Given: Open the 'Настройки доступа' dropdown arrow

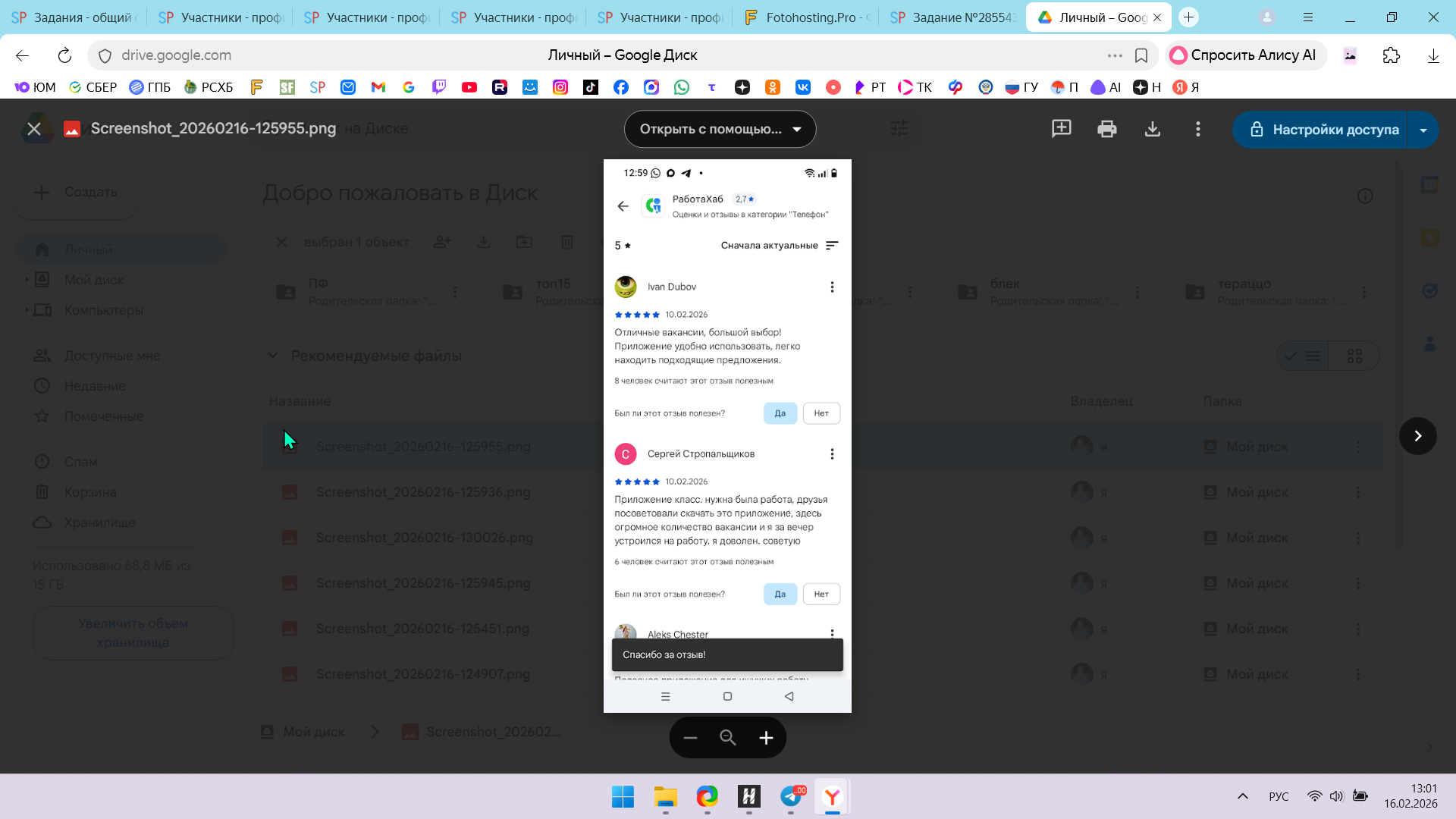Looking at the screenshot, I should pyautogui.click(x=1423, y=130).
